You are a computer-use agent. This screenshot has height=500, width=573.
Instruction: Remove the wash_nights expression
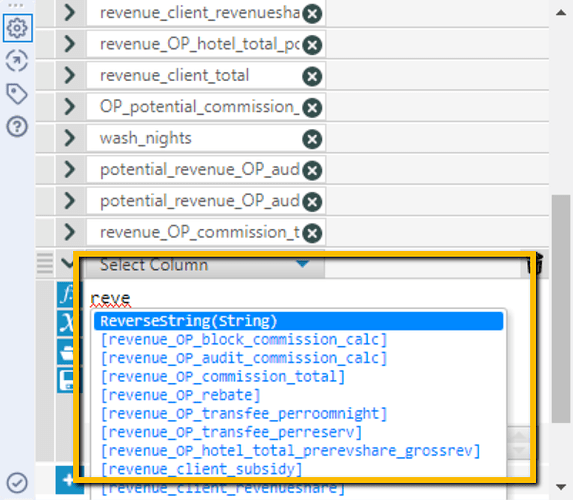click(312, 139)
